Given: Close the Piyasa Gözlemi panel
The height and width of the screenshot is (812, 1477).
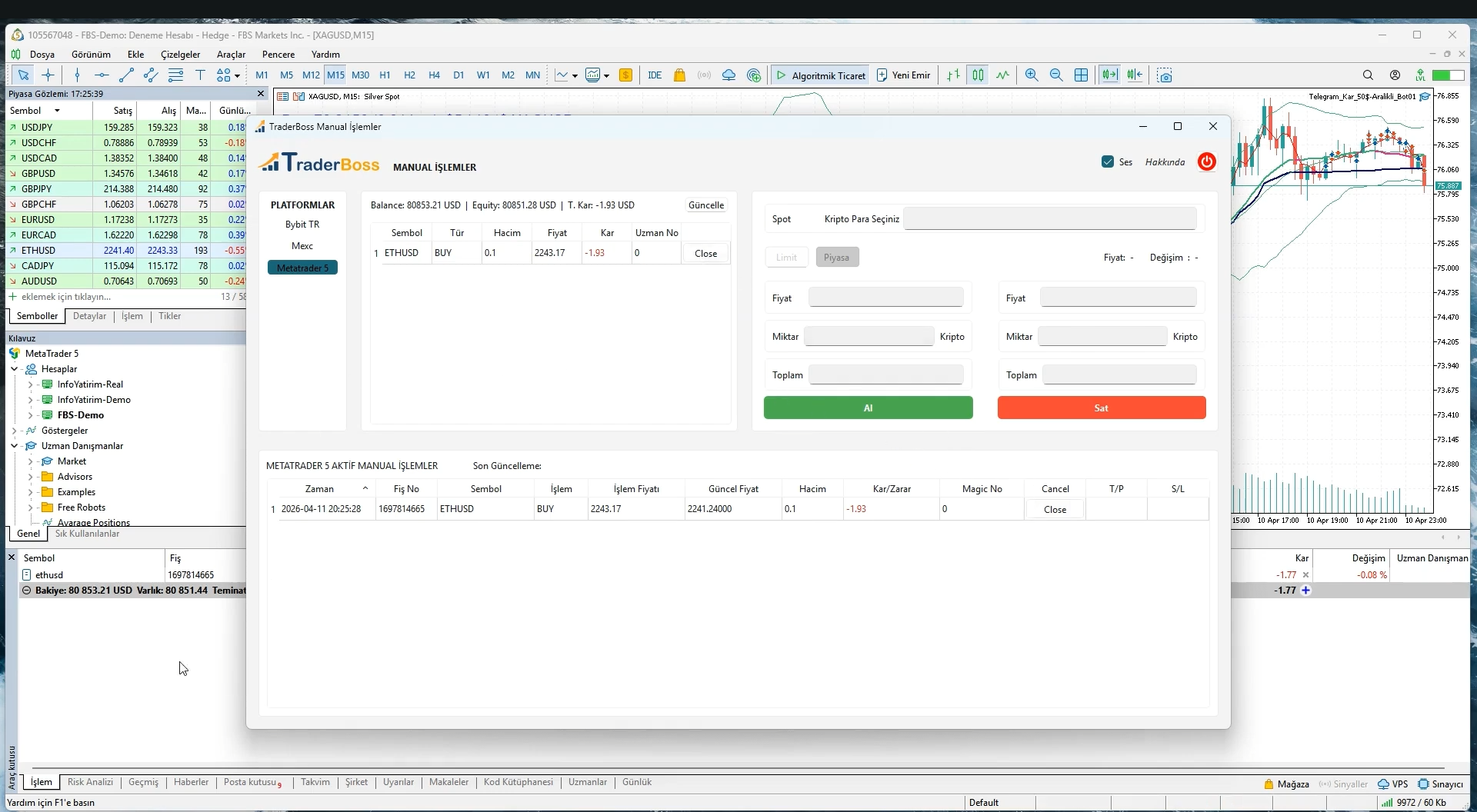Looking at the screenshot, I should [261, 93].
